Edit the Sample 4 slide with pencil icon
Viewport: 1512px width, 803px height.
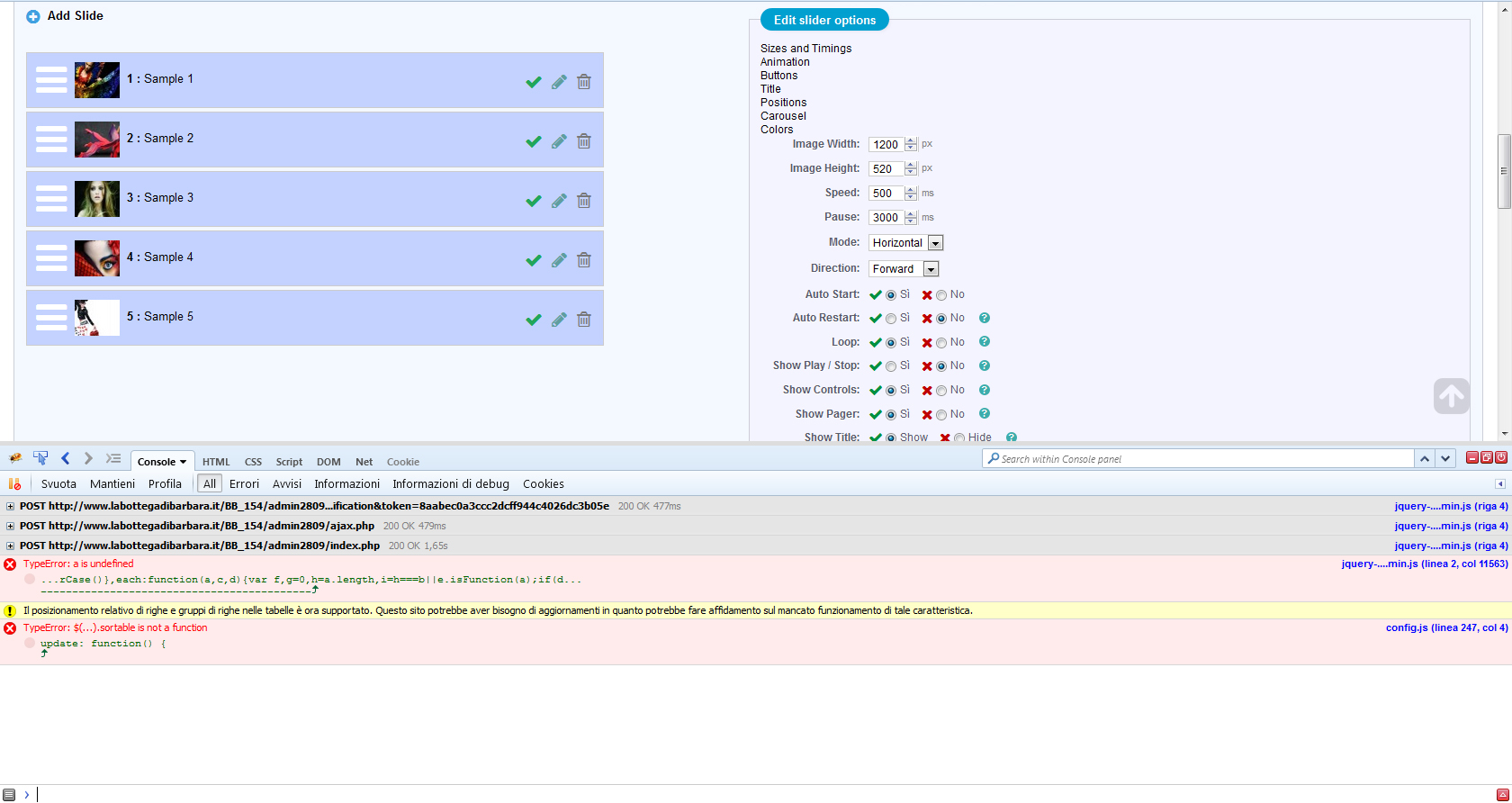tap(559, 260)
